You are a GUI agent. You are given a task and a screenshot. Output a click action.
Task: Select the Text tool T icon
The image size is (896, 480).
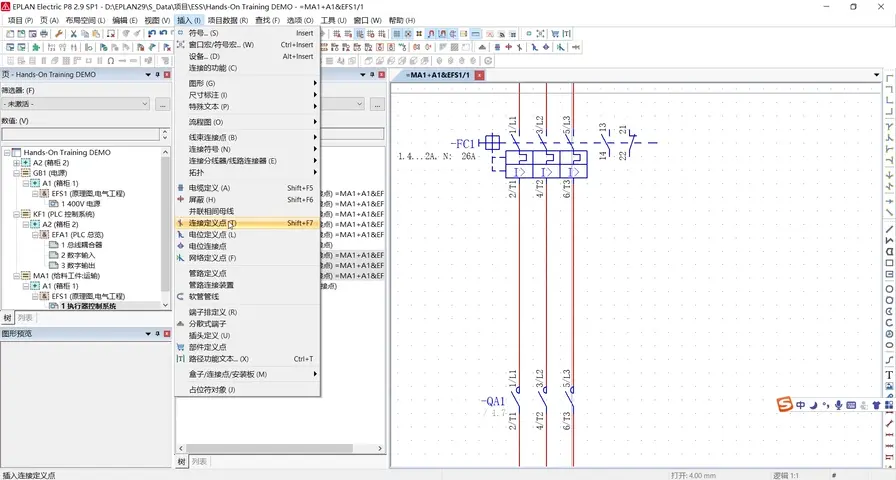coord(889,375)
